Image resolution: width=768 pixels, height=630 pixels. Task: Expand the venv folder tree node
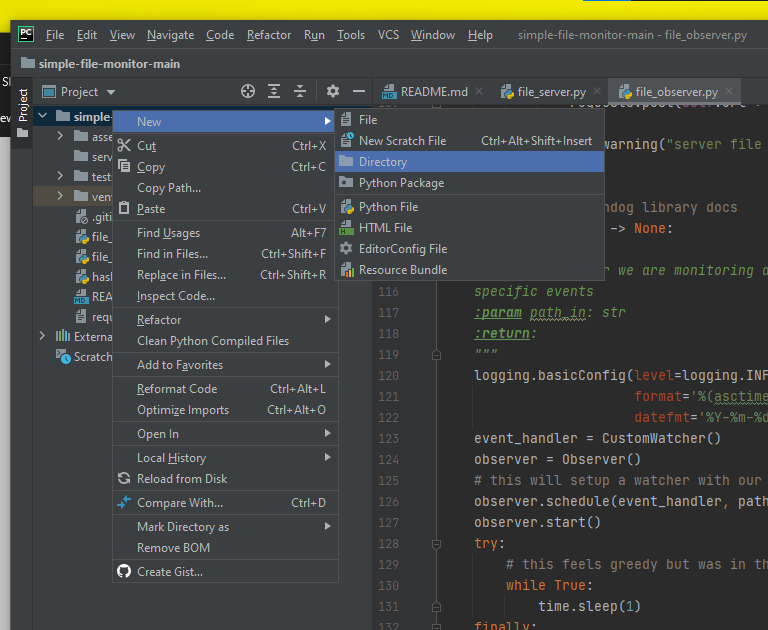point(60,195)
